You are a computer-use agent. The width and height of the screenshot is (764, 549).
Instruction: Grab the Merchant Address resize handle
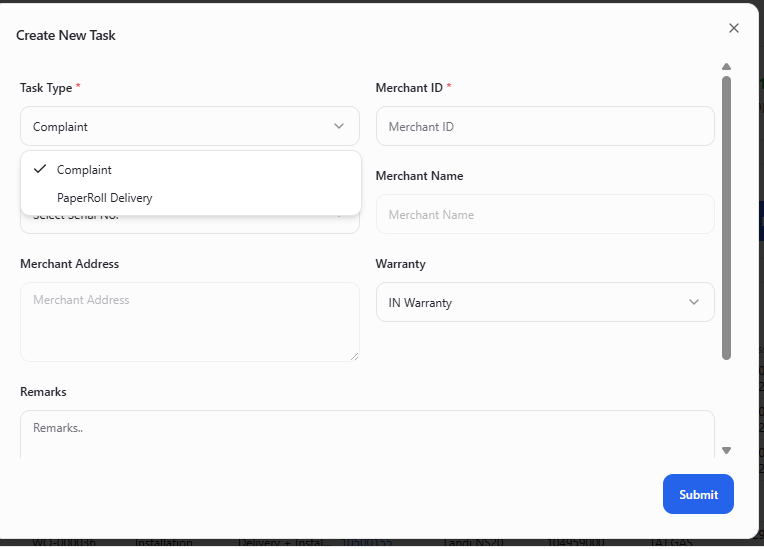(354, 355)
